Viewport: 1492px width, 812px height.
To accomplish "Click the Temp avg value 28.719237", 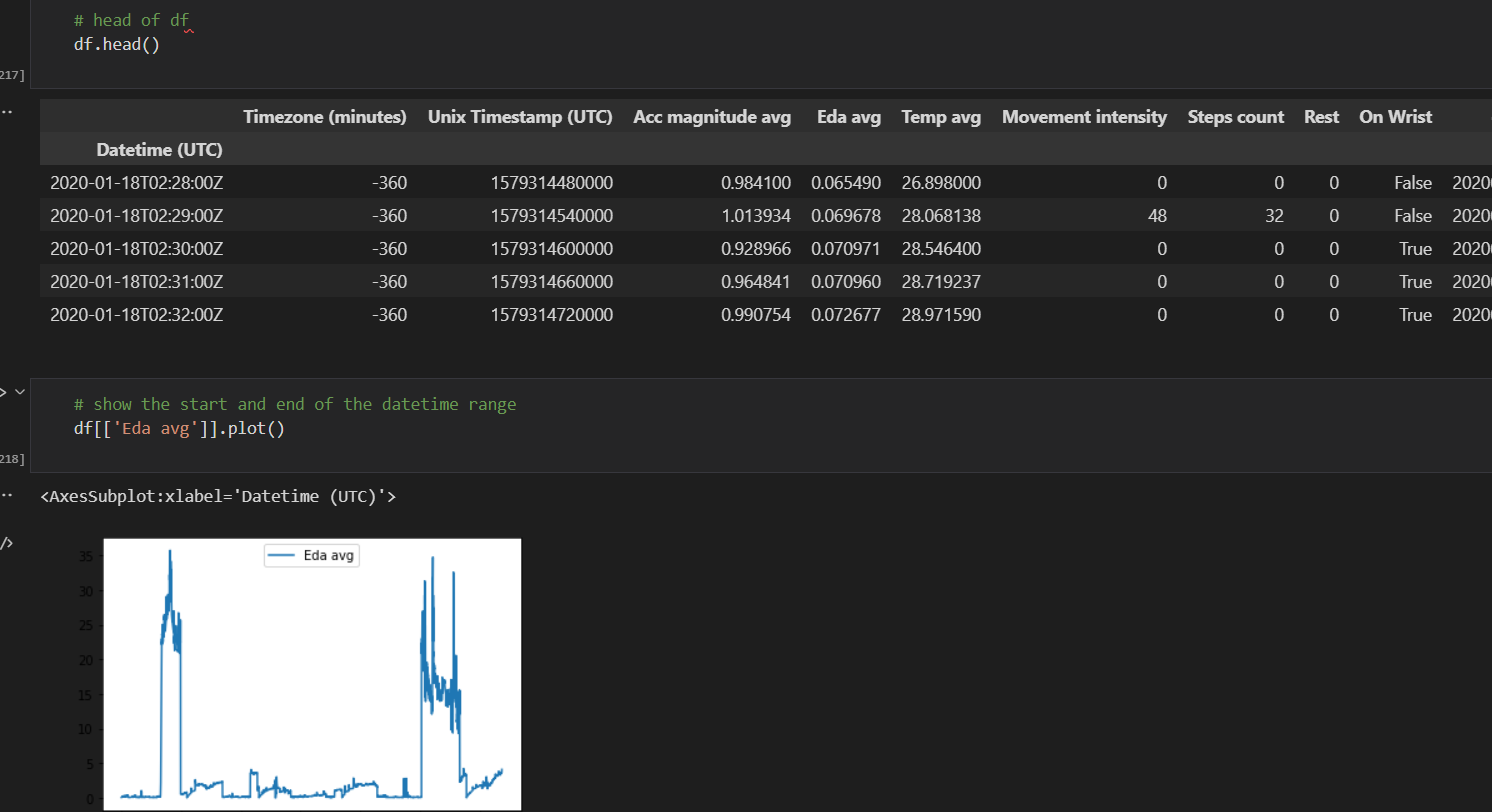I will tap(941, 282).
